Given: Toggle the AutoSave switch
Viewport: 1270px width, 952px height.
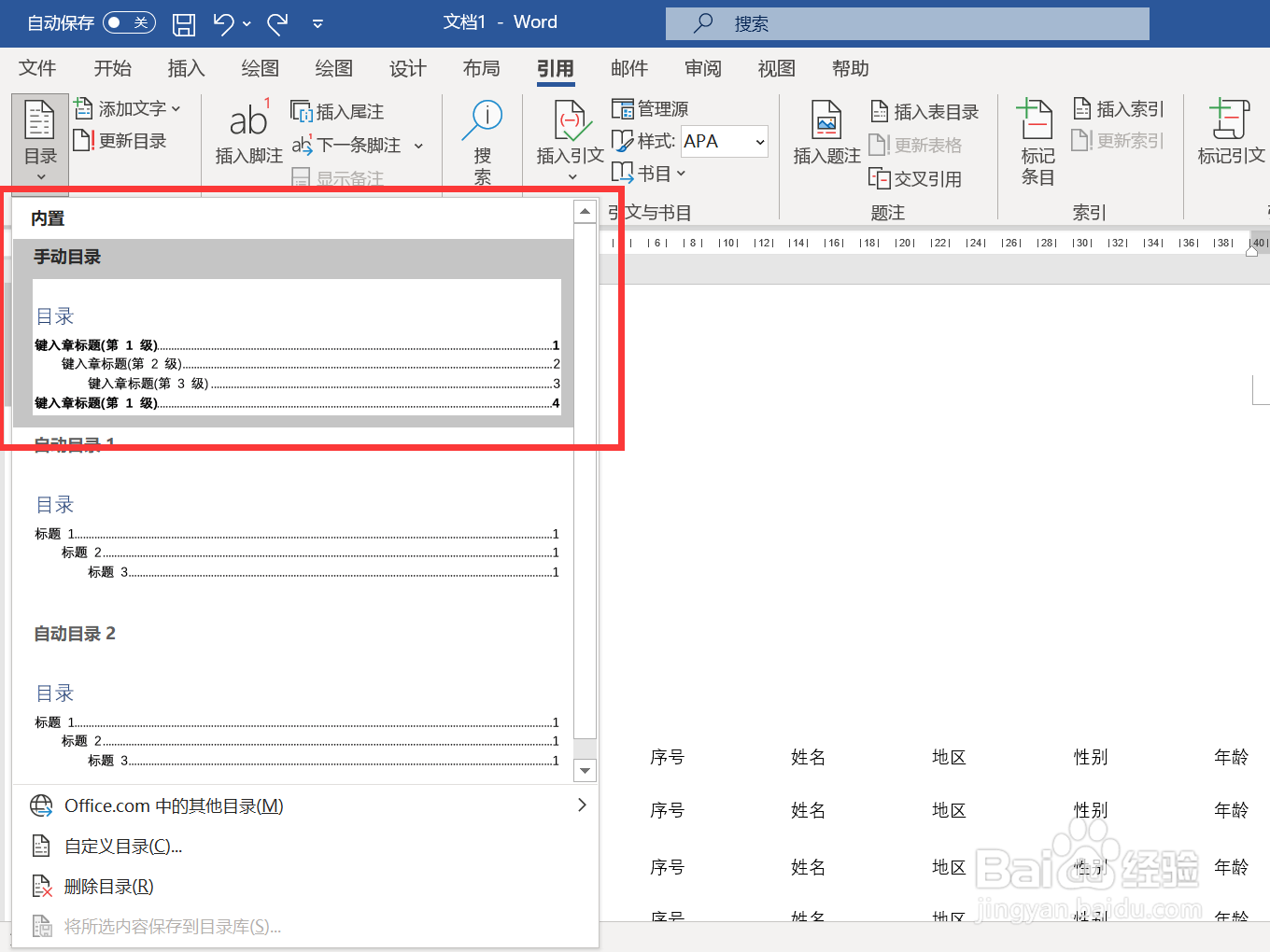Looking at the screenshot, I should pyautogui.click(x=129, y=22).
